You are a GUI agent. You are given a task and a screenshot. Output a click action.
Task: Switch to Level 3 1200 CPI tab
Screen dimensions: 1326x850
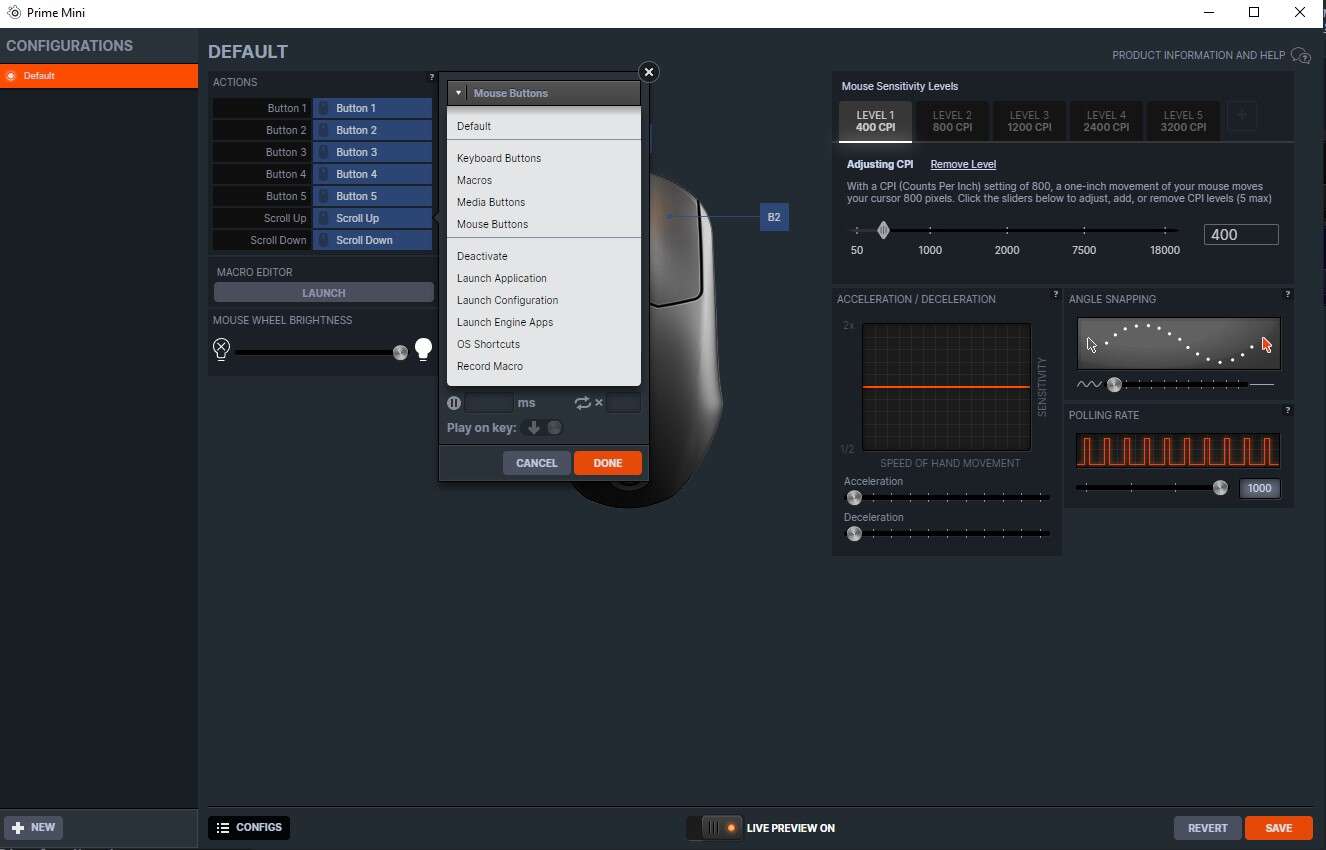click(1029, 121)
